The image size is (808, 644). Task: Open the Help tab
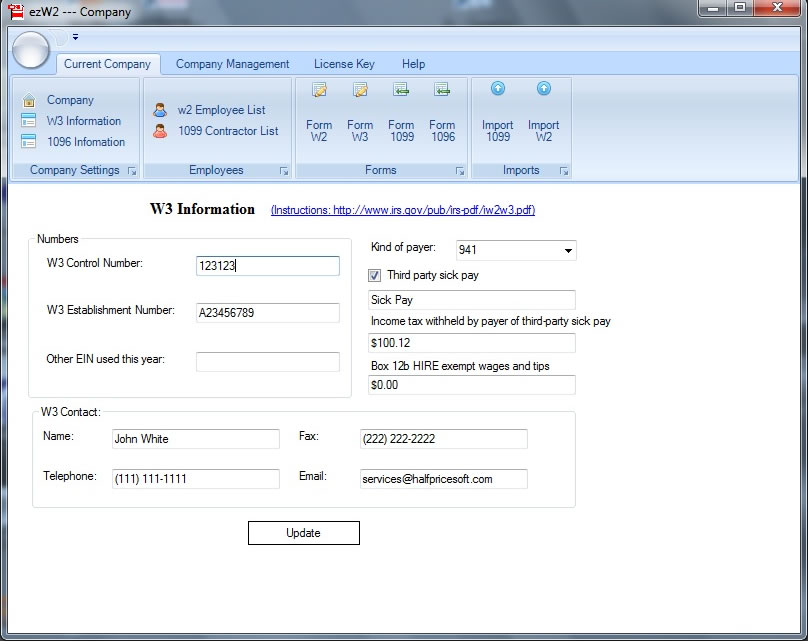[413, 64]
